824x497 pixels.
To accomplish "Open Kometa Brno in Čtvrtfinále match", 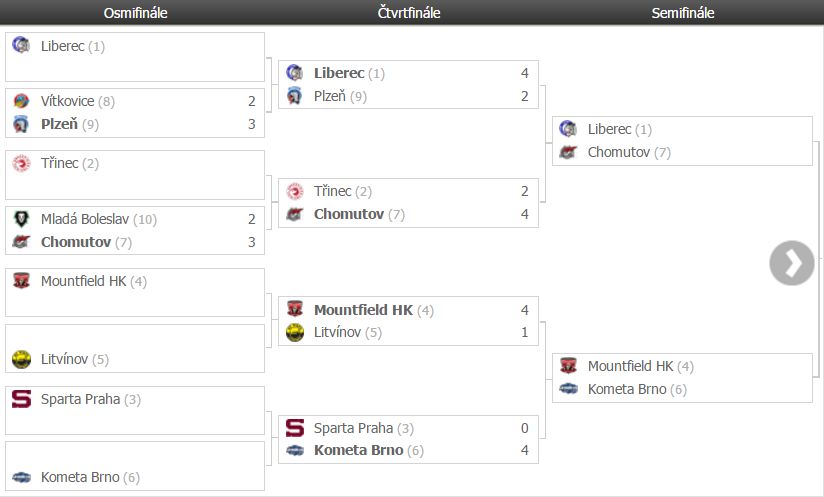I will coord(358,450).
